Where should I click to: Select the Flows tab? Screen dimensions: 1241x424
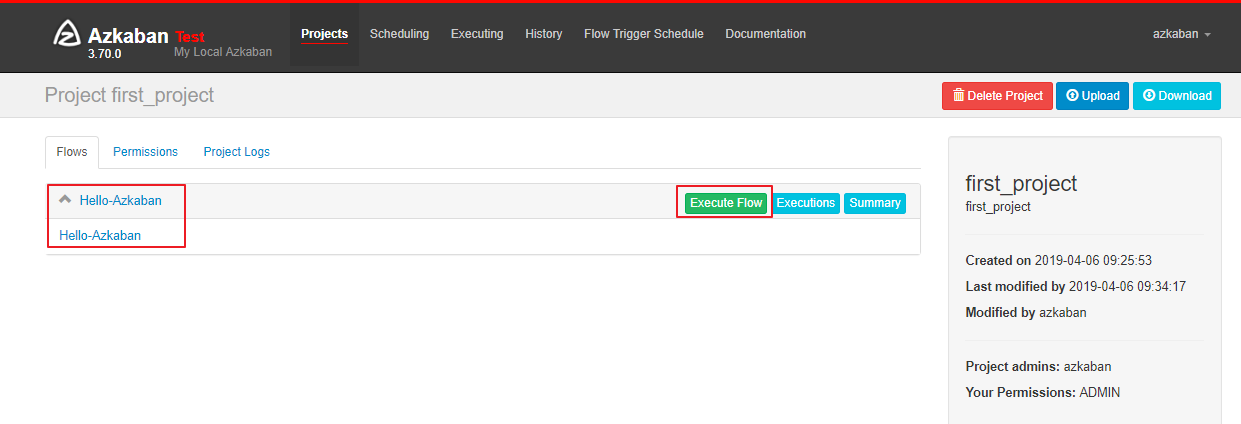click(x=72, y=152)
